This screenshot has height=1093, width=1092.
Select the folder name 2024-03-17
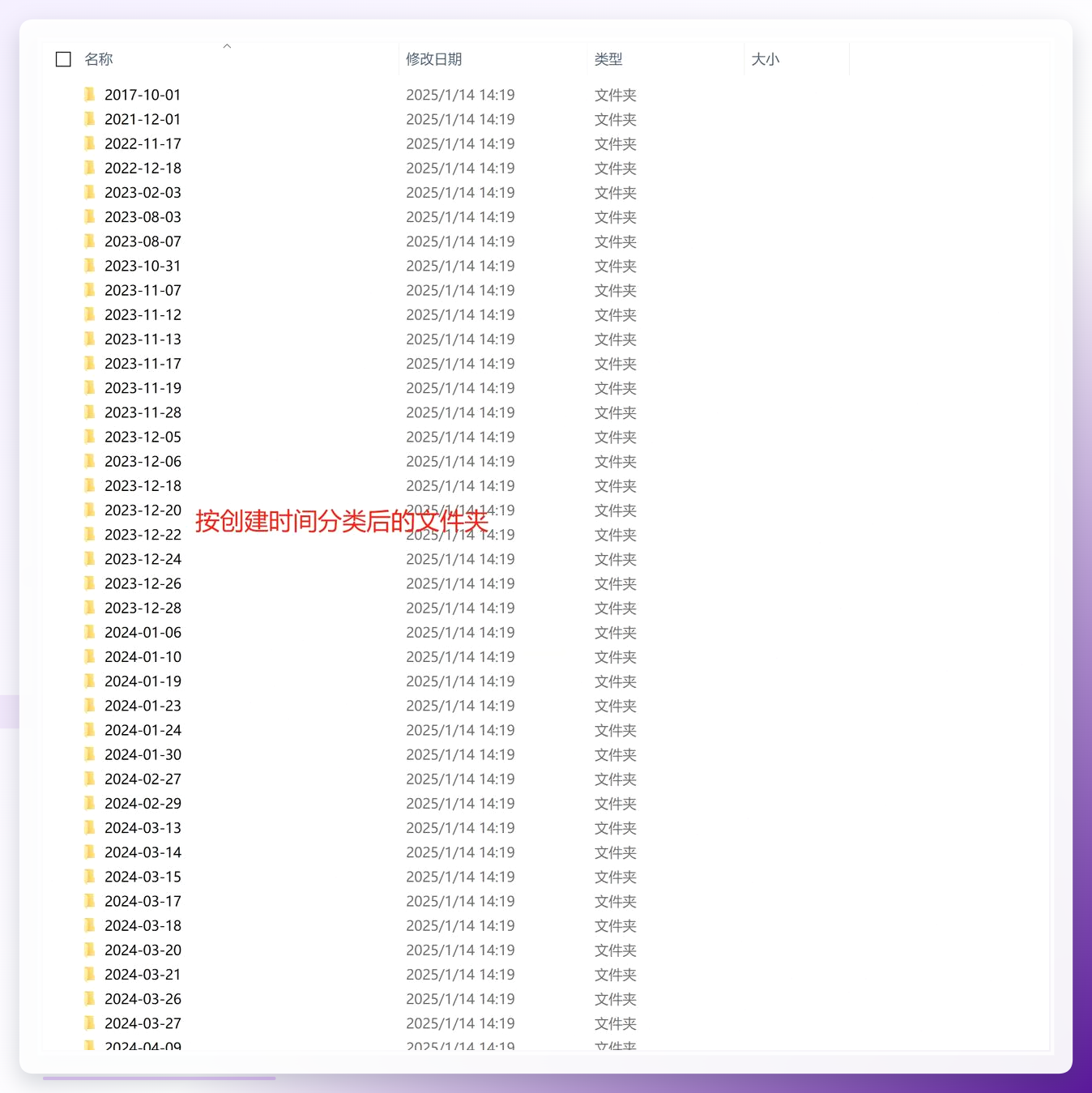click(x=143, y=901)
